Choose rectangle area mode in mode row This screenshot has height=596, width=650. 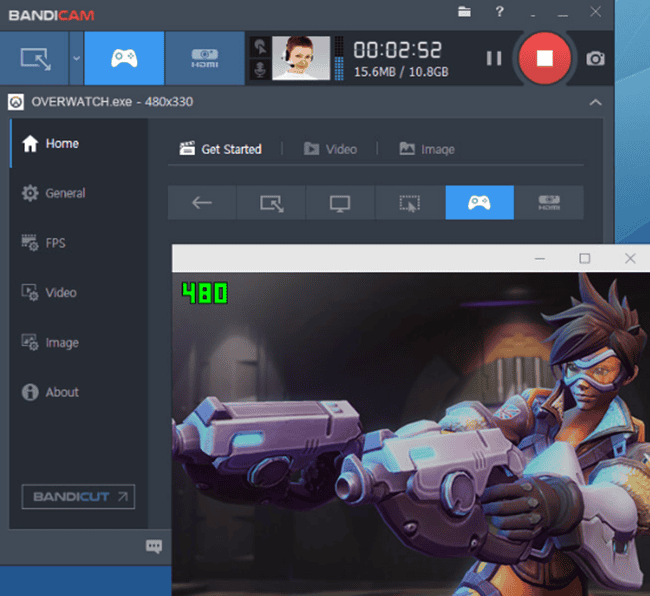coord(271,203)
